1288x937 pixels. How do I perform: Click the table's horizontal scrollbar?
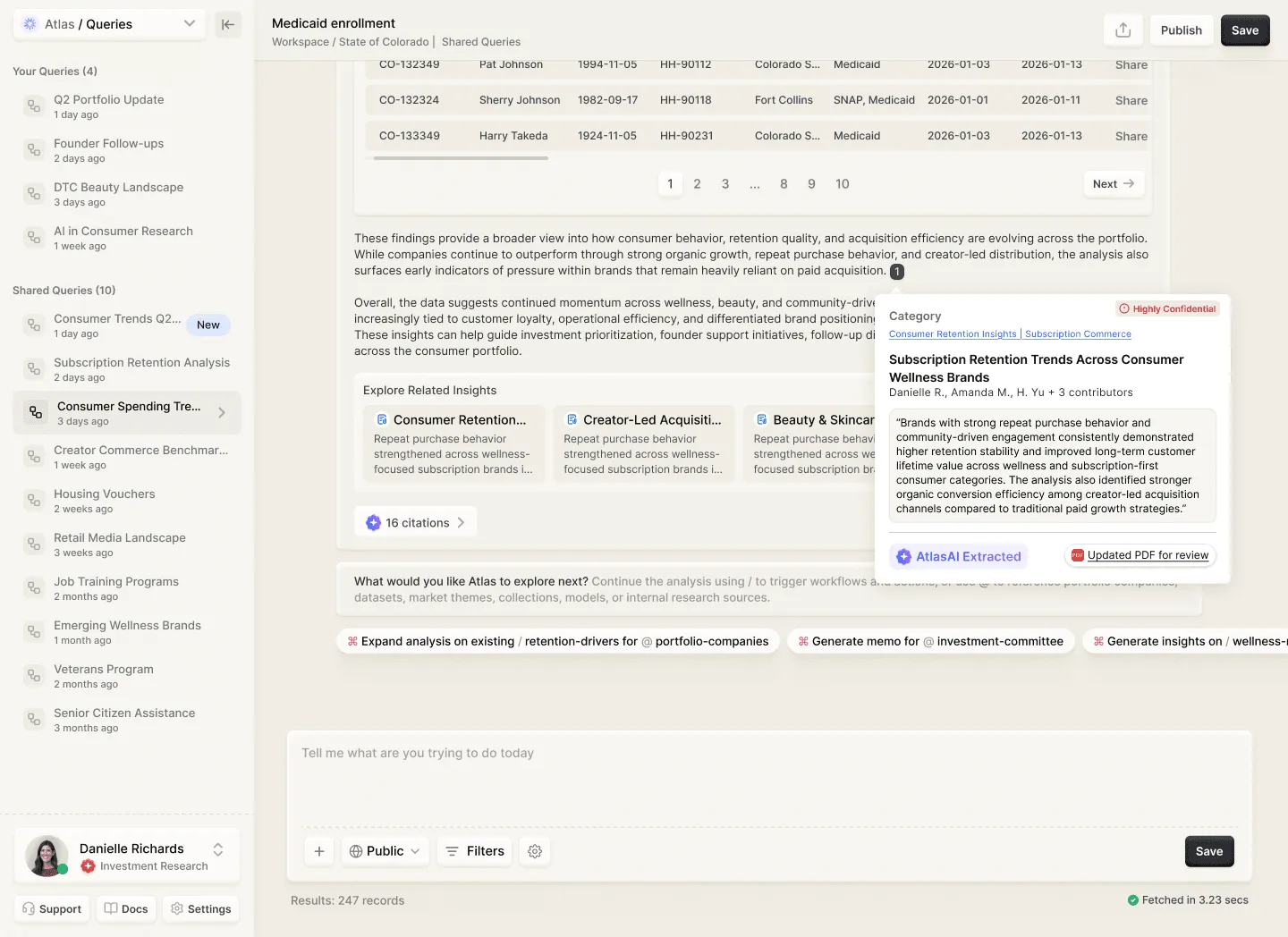[461, 158]
